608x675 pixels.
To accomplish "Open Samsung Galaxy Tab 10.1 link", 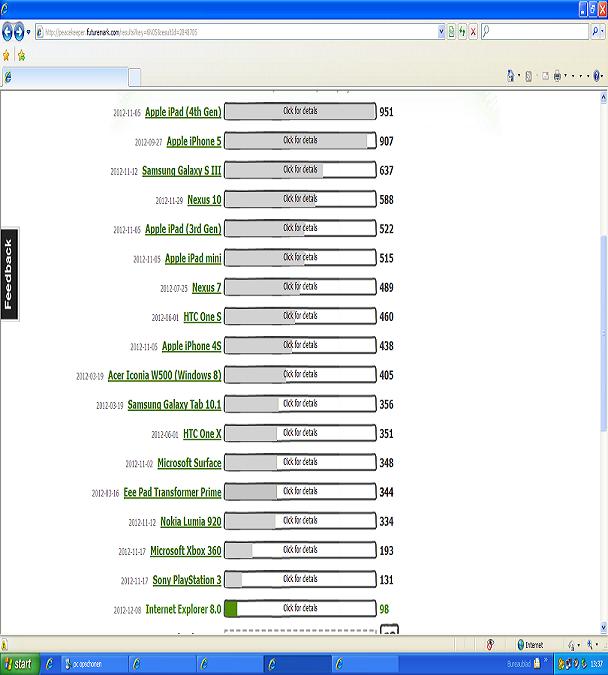I will coord(174,405).
